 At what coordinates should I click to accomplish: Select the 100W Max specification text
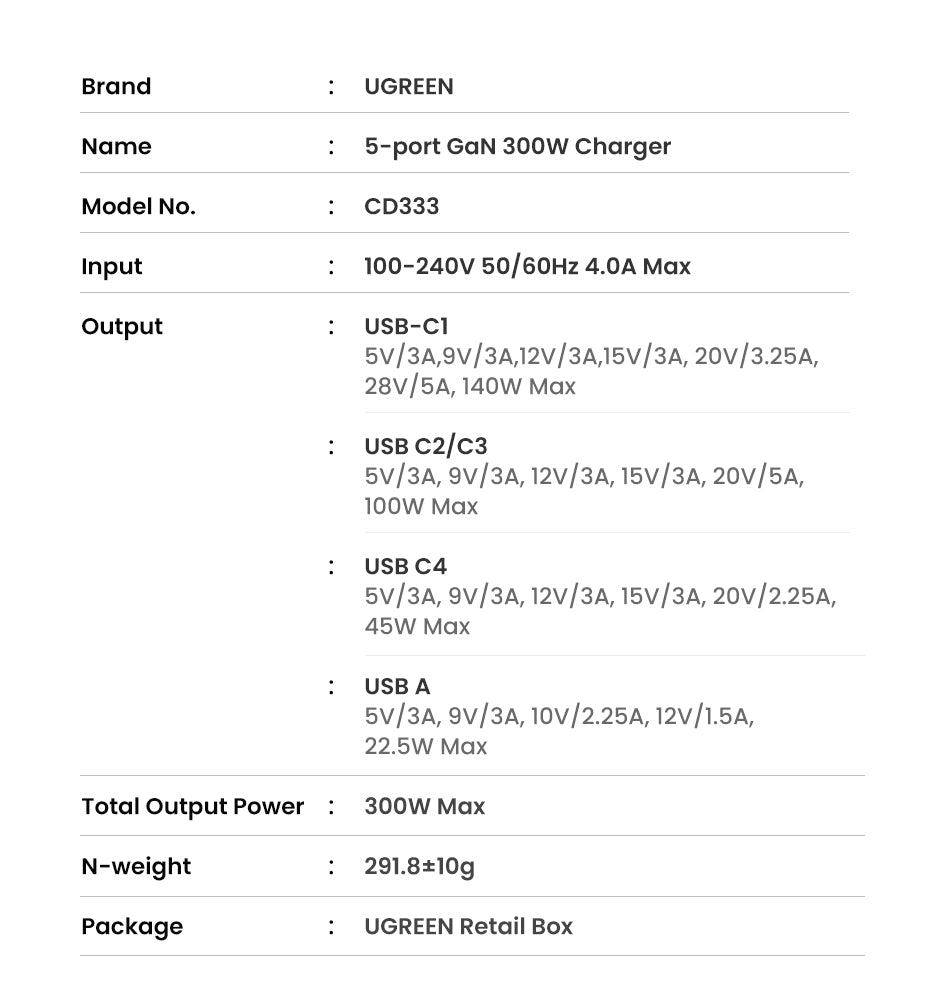pos(421,507)
